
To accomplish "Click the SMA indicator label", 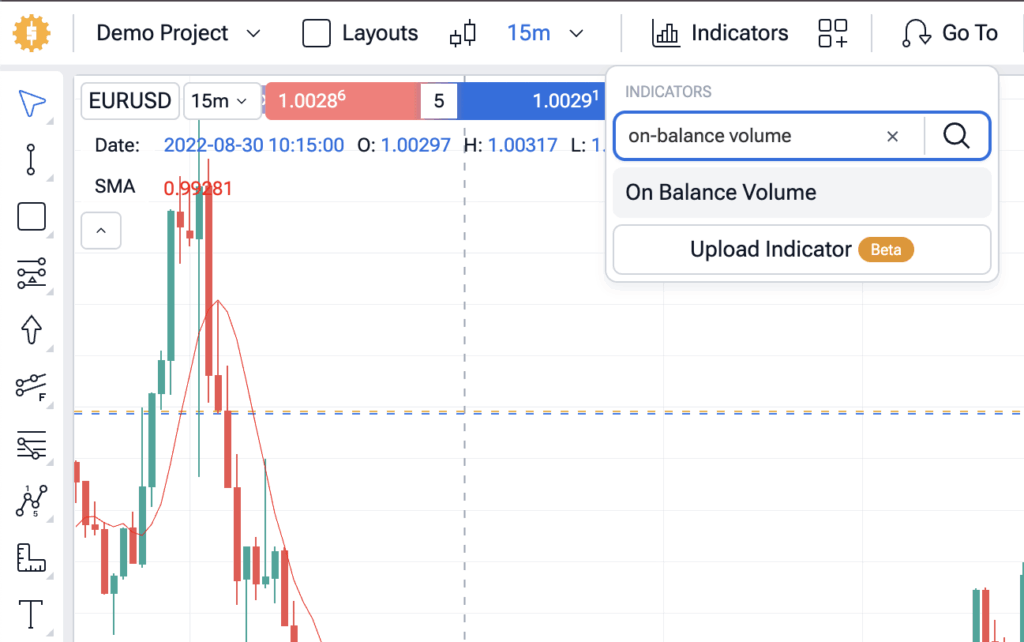I will [115, 187].
